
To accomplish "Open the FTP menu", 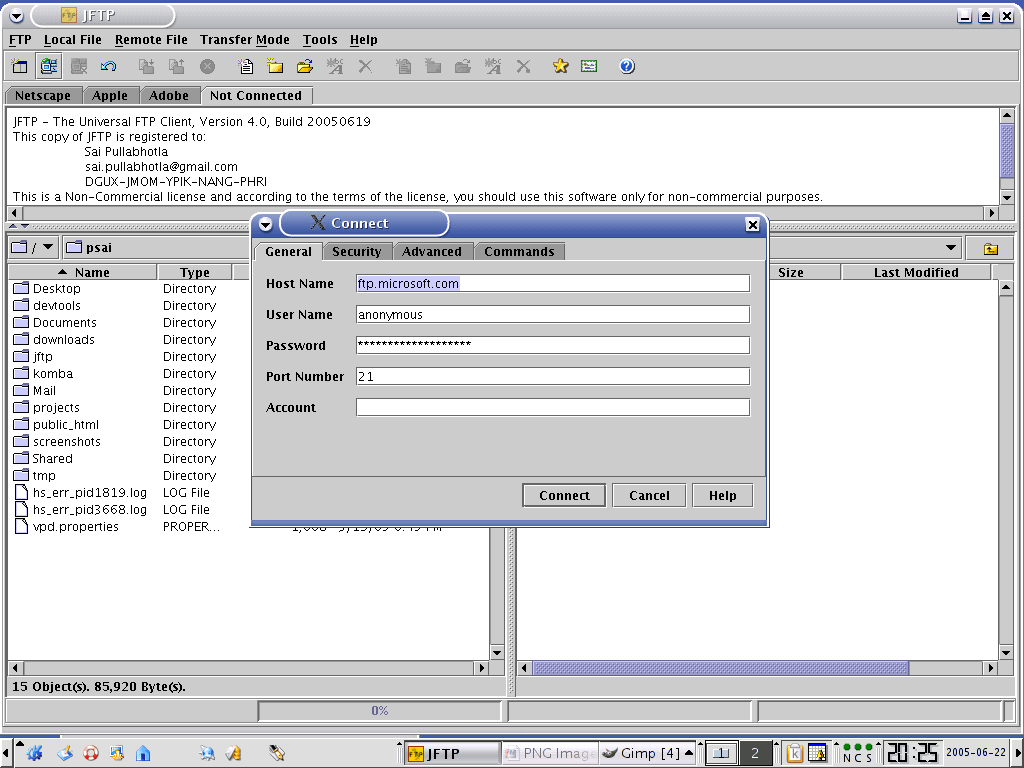I will [x=20, y=40].
